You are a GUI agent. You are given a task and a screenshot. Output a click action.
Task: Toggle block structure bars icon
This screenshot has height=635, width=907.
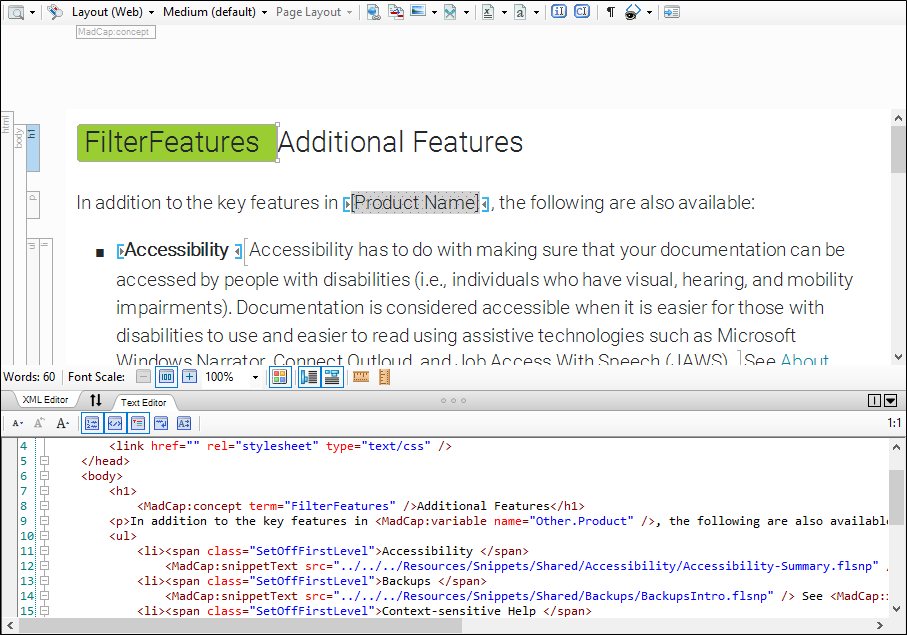(309, 377)
